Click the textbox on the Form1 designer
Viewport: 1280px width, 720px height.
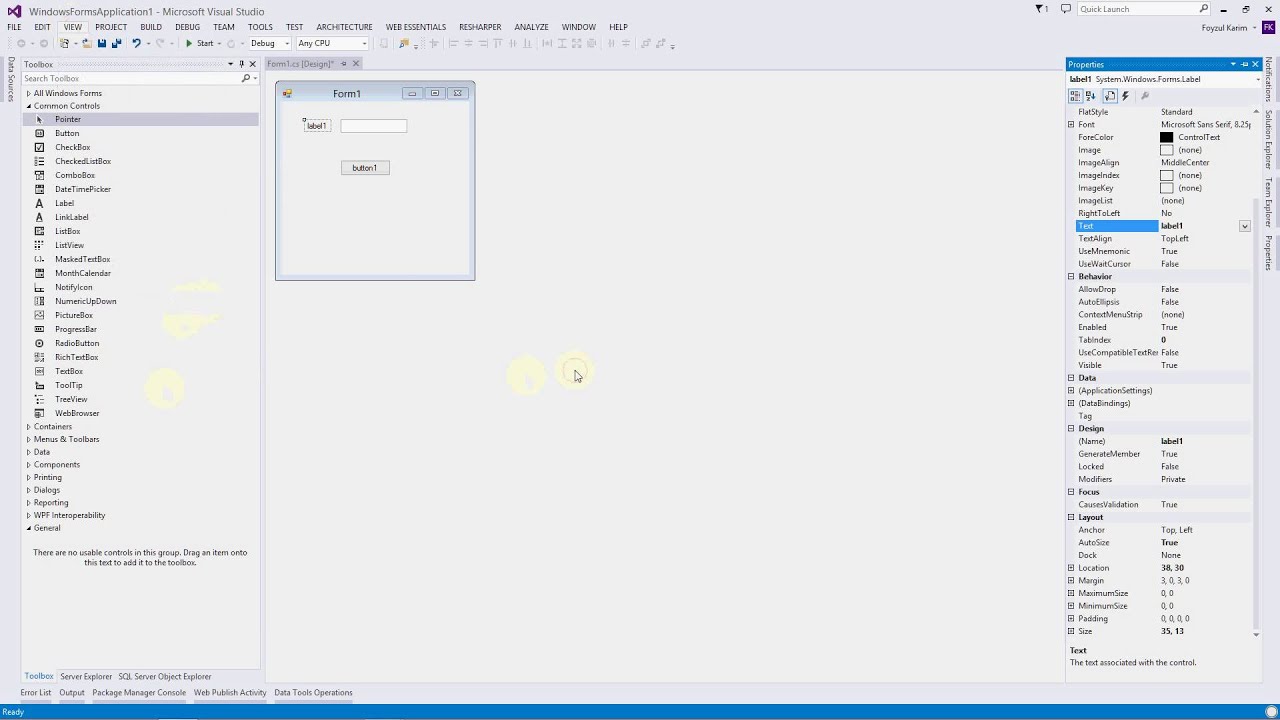374,126
